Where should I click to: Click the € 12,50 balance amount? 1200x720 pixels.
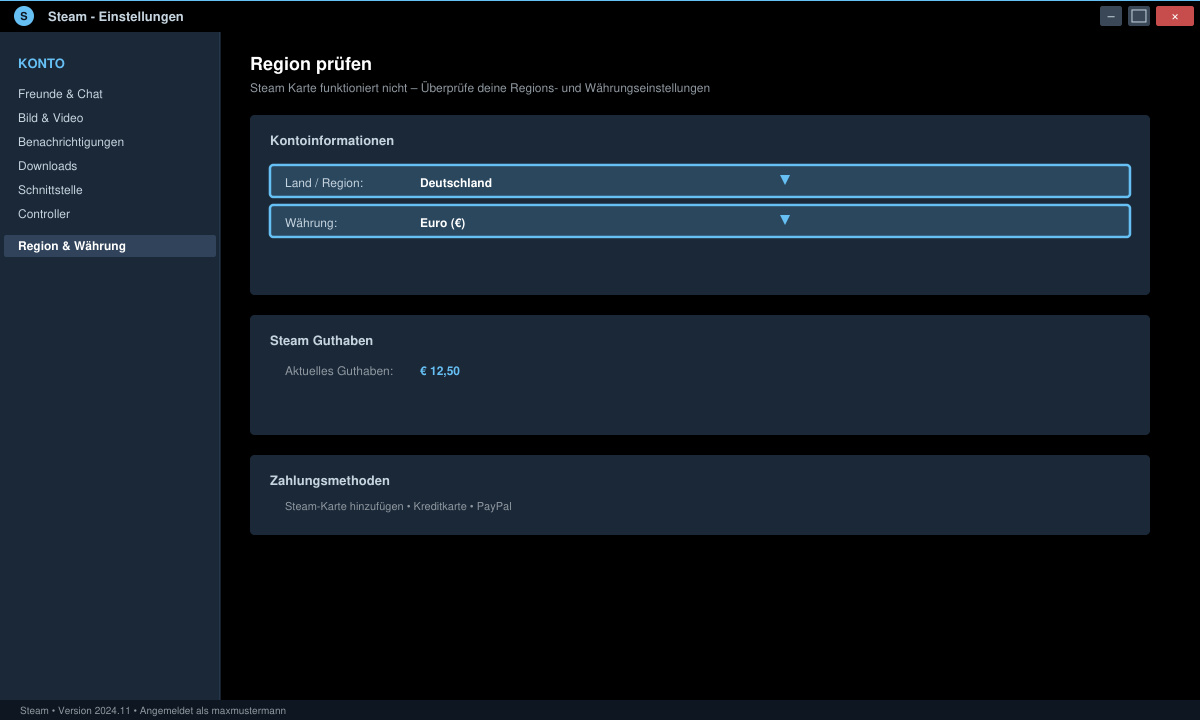(440, 371)
